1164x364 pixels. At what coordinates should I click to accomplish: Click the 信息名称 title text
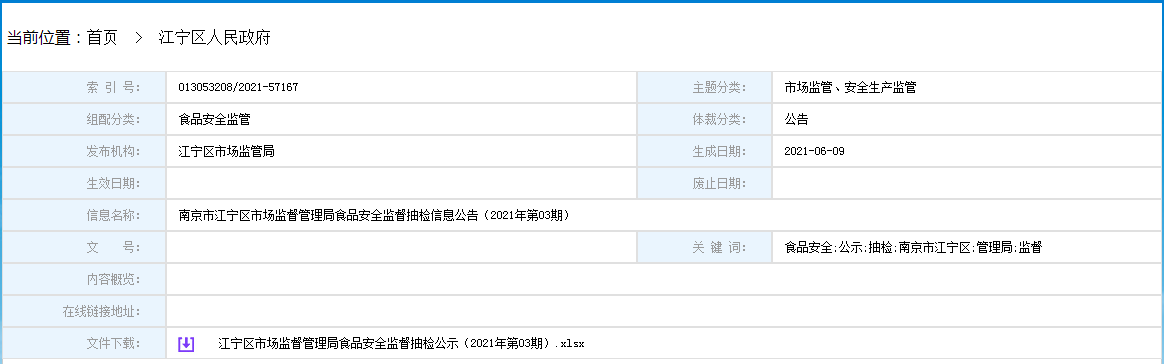374,215
